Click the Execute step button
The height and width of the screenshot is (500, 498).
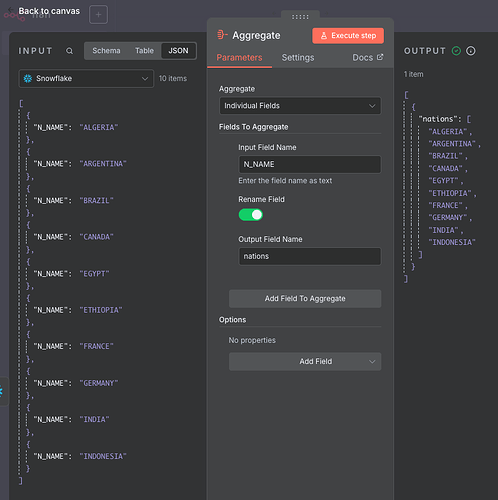point(348,36)
